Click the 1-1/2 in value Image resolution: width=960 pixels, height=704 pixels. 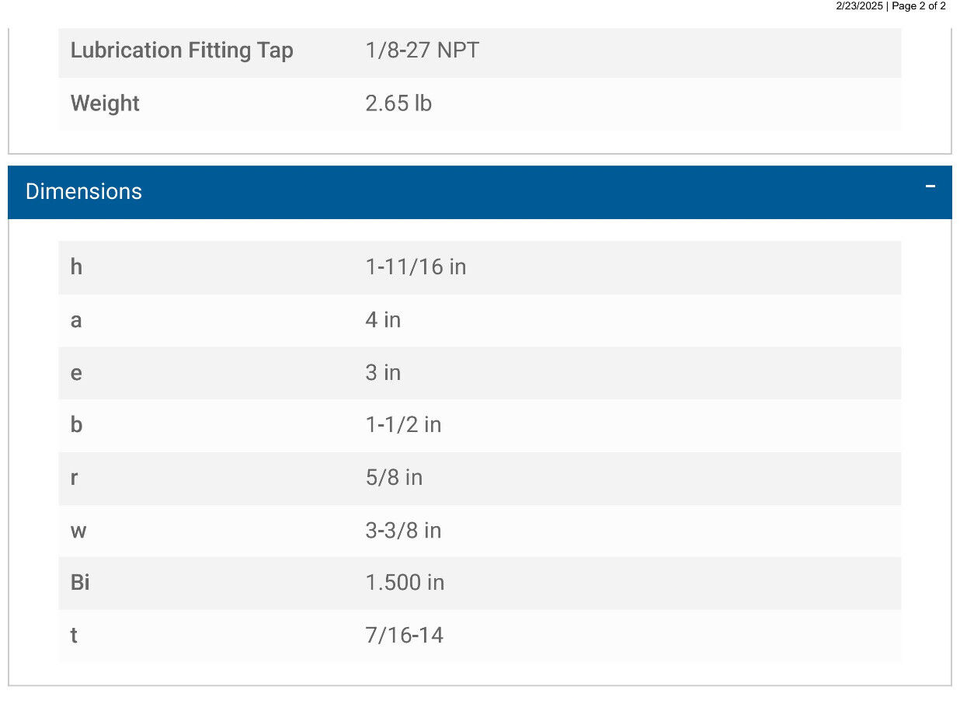pos(403,425)
